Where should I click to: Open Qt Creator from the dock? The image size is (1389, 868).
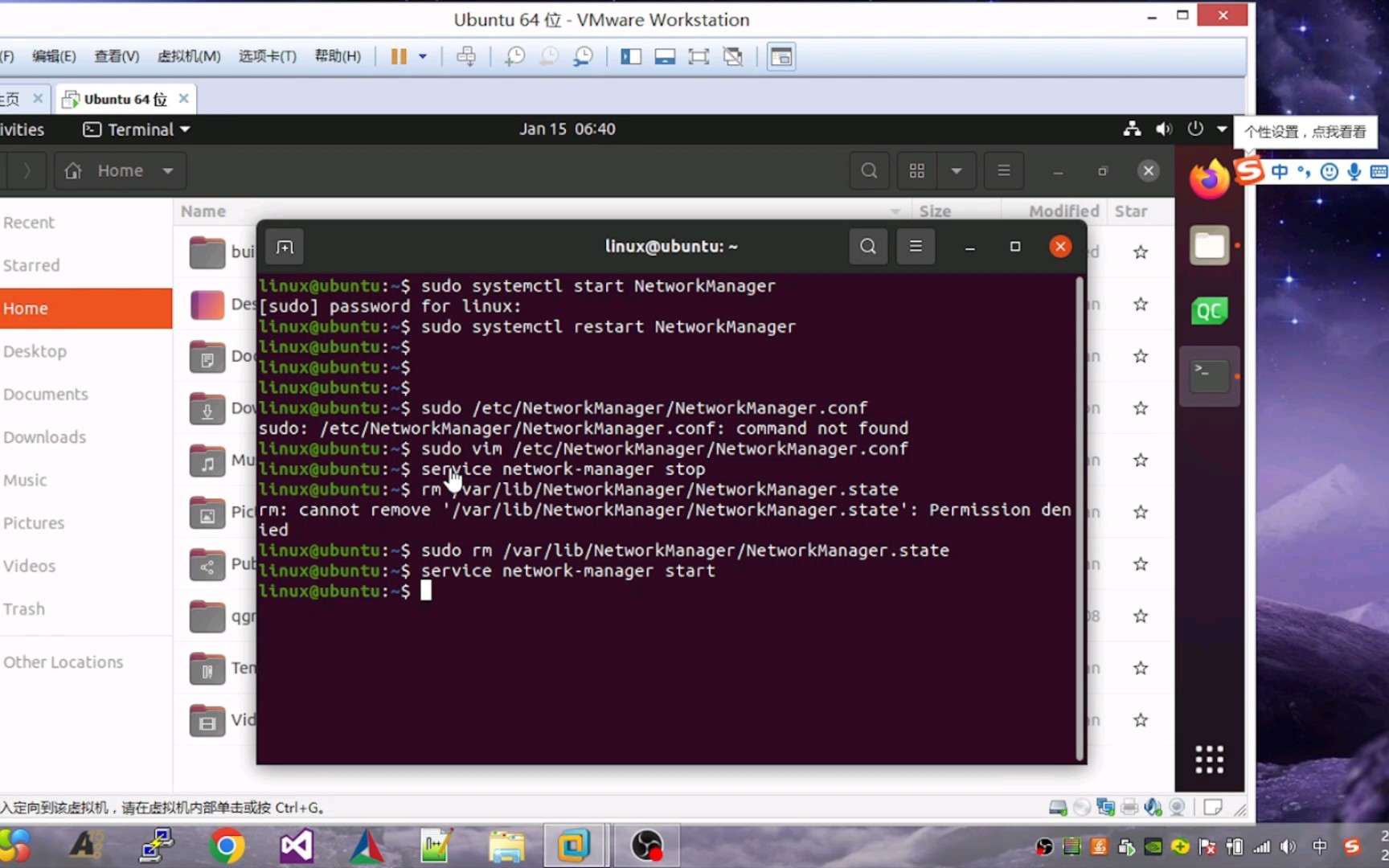[1209, 311]
